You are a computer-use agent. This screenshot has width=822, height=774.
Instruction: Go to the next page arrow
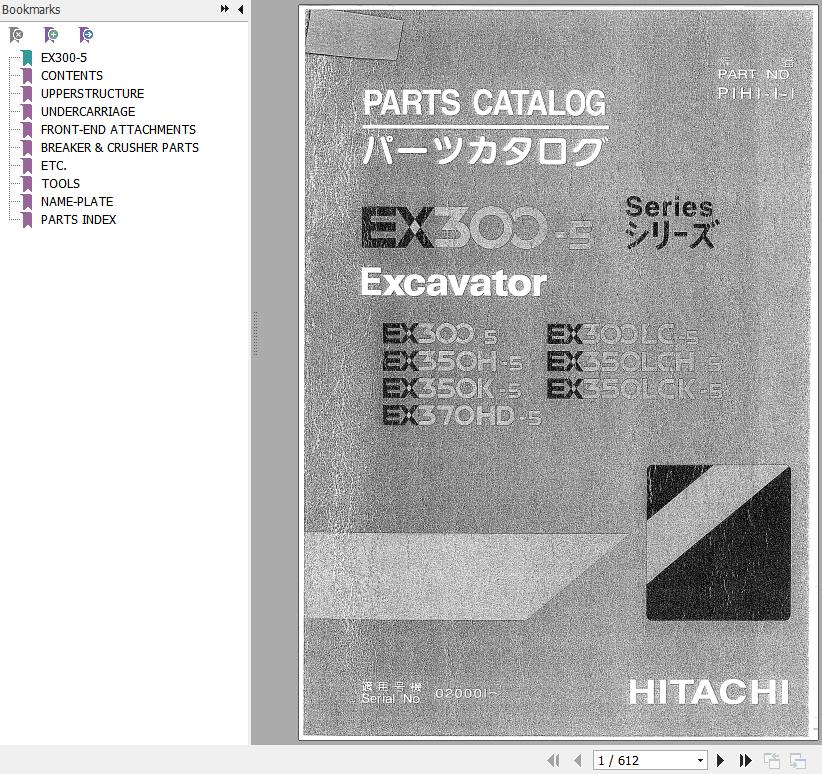pos(720,760)
